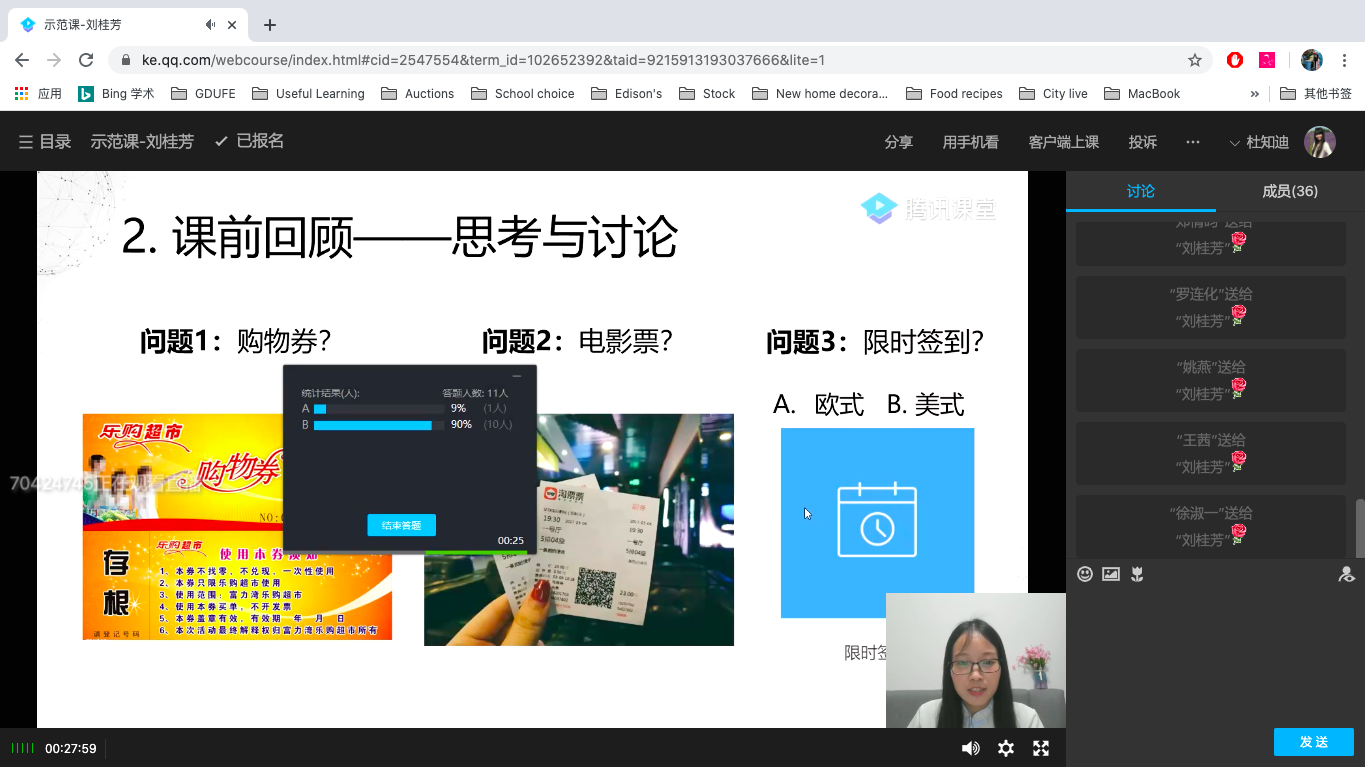Click 投诉 to file a complaint
1365x767 pixels.
point(1143,142)
